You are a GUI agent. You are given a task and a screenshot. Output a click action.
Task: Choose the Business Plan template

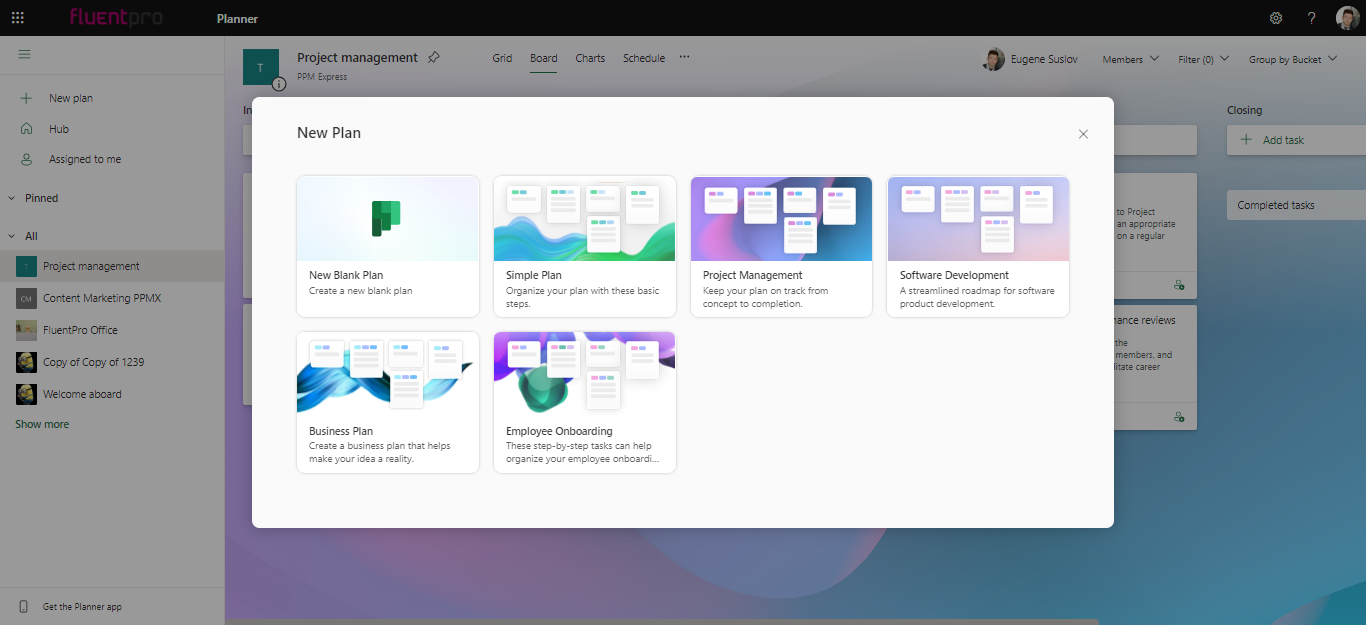point(388,402)
